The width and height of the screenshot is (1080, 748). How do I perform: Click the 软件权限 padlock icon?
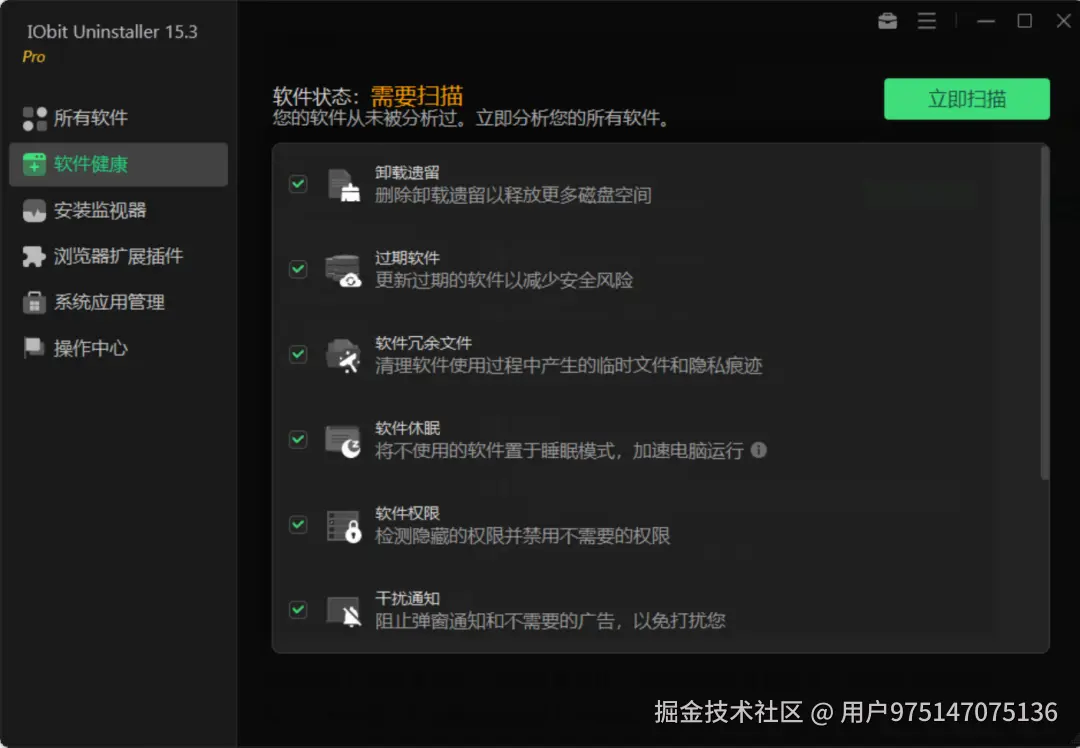tap(344, 526)
